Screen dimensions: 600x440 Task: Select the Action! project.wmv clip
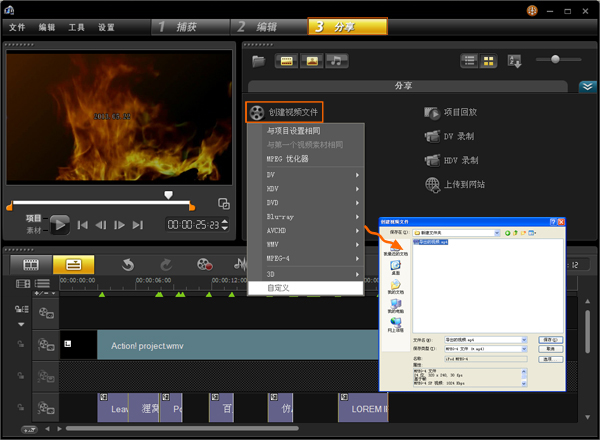point(237,345)
